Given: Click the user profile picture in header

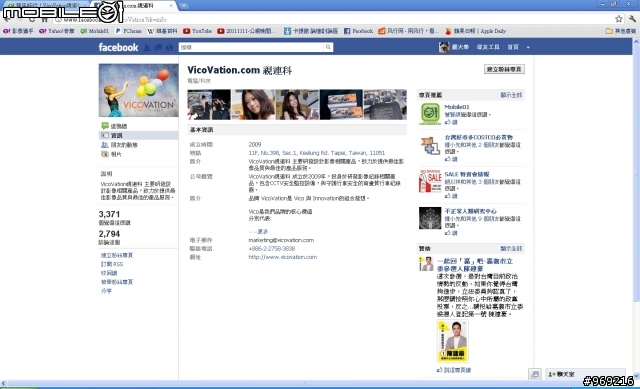Looking at the screenshot, I should 444,47.
